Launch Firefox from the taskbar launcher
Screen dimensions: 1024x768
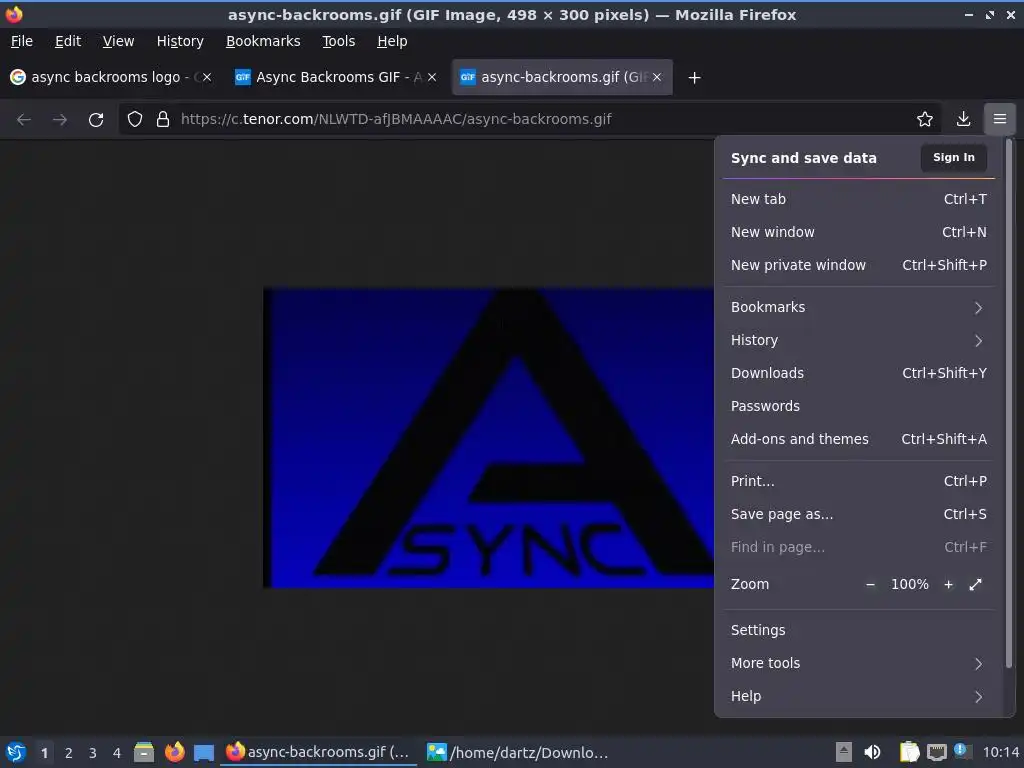174,752
